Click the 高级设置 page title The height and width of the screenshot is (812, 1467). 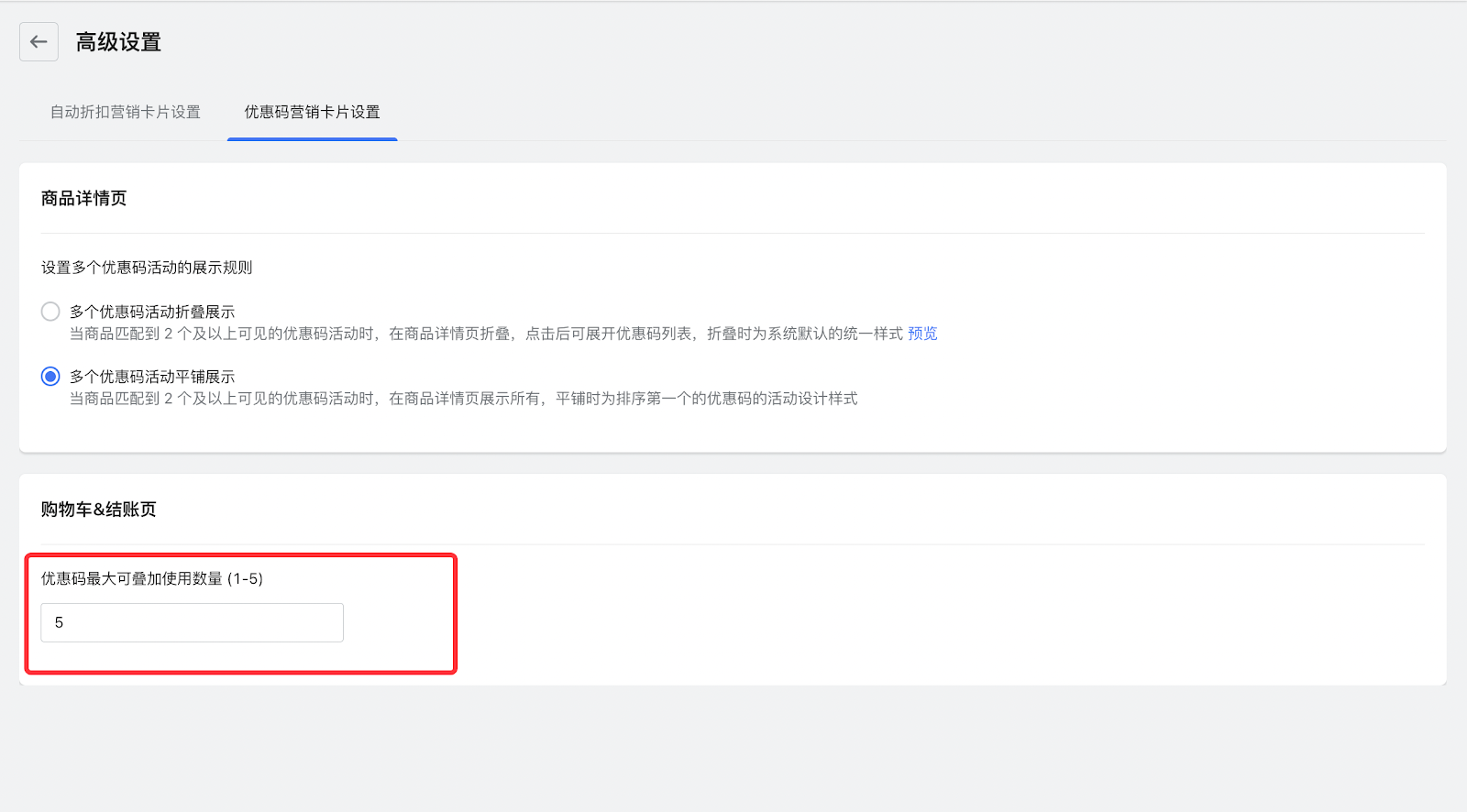[x=118, y=42]
